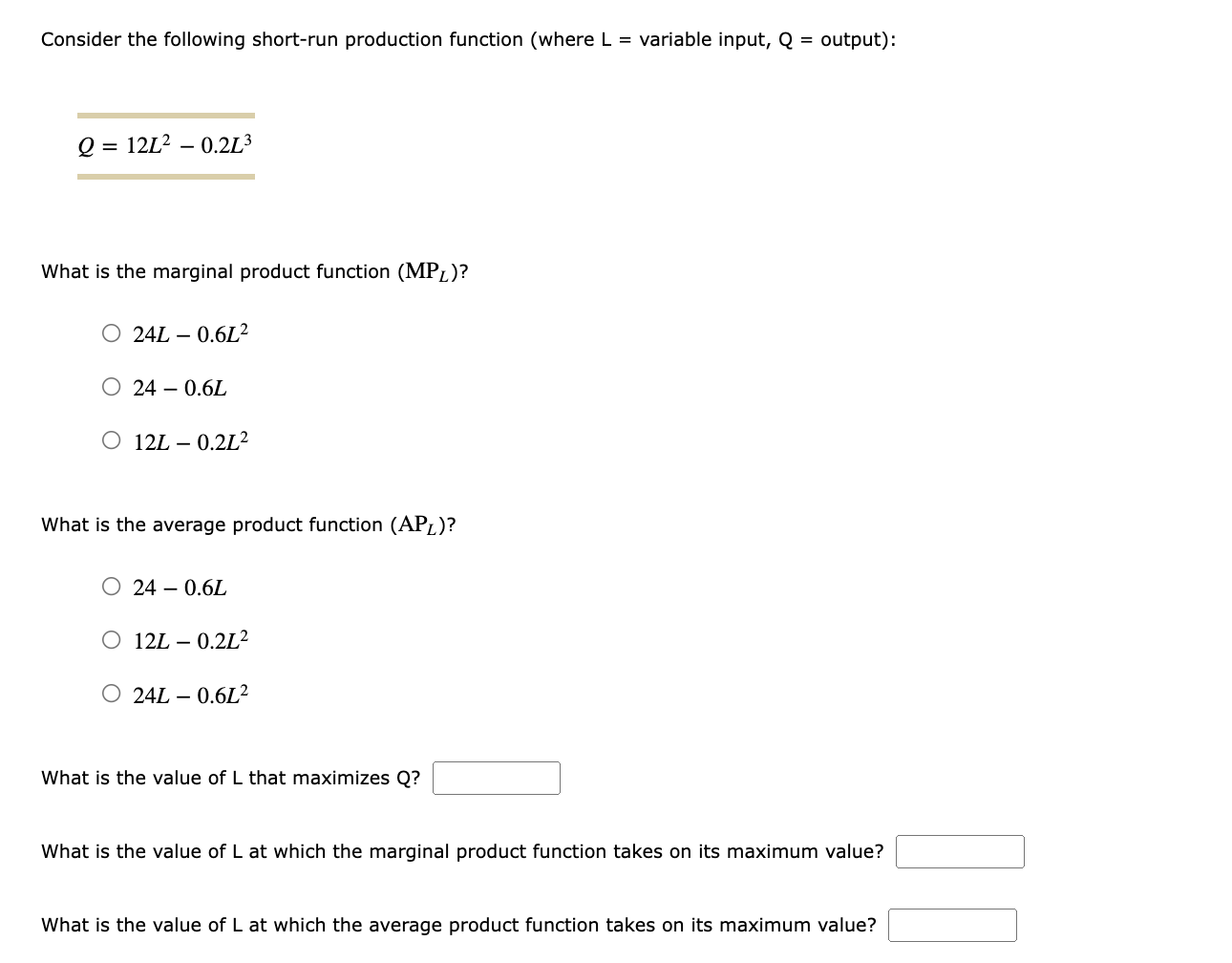Click the average product maximum value input box
The image size is (1232, 963).
tap(952, 925)
